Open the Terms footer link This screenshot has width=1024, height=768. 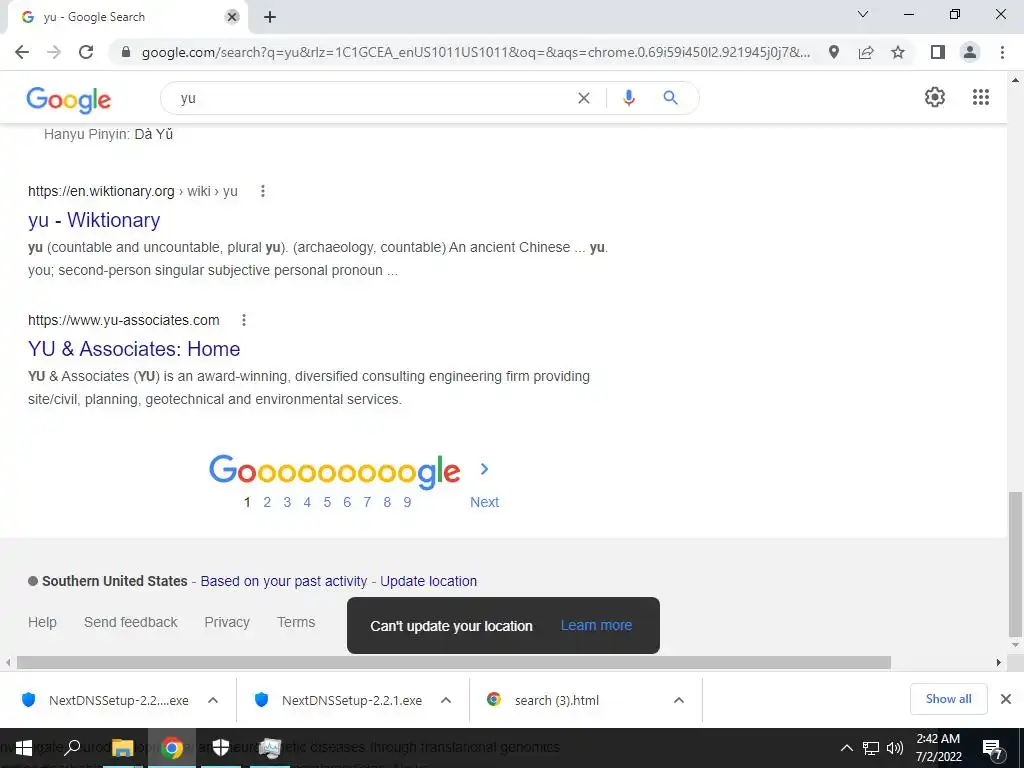coord(296,622)
